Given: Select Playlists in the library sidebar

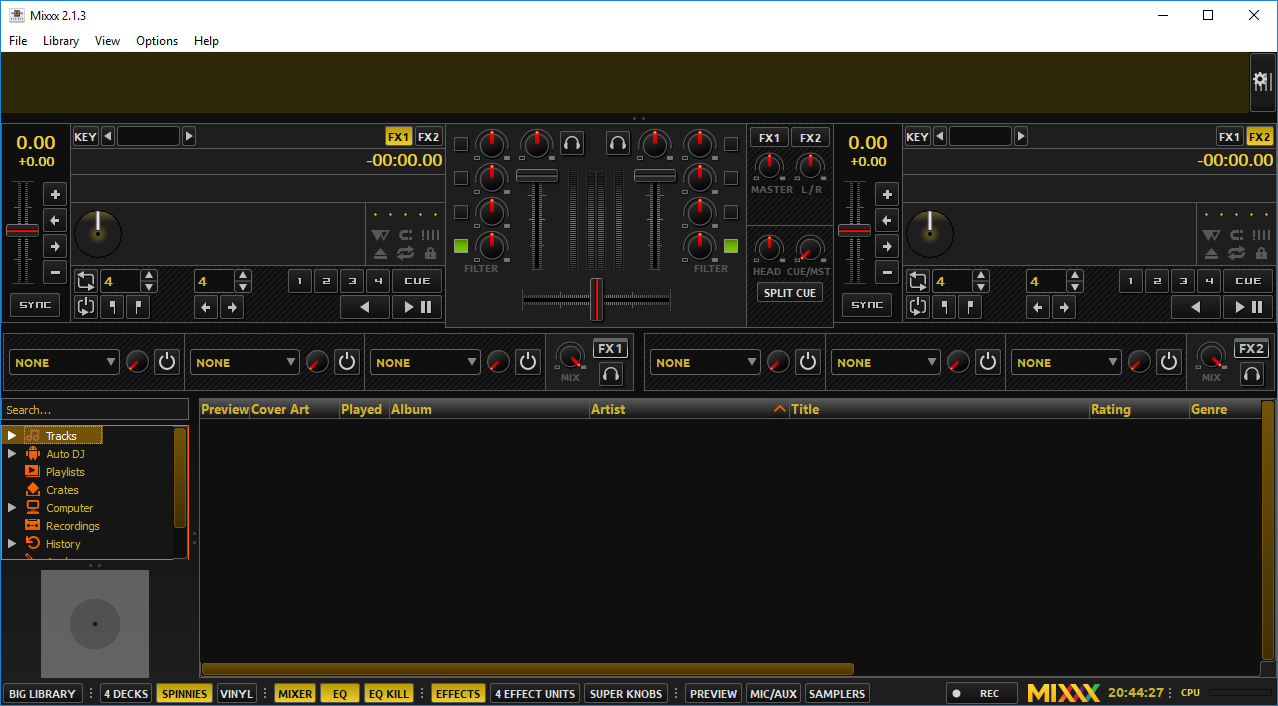Looking at the screenshot, I should click(x=65, y=472).
